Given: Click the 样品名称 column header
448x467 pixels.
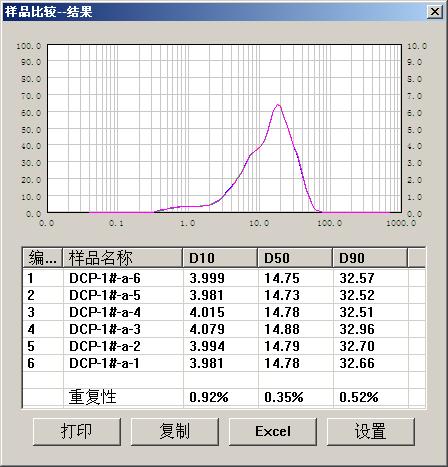Looking at the screenshot, I should pyautogui.click(x=123, y=258).
